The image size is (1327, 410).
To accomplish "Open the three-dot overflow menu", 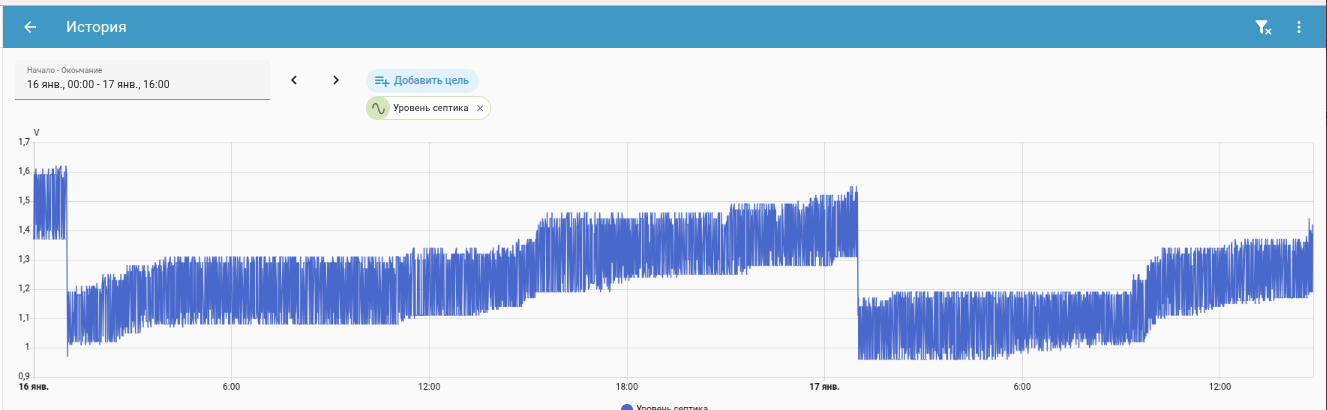I will [x=1299, y=27].
